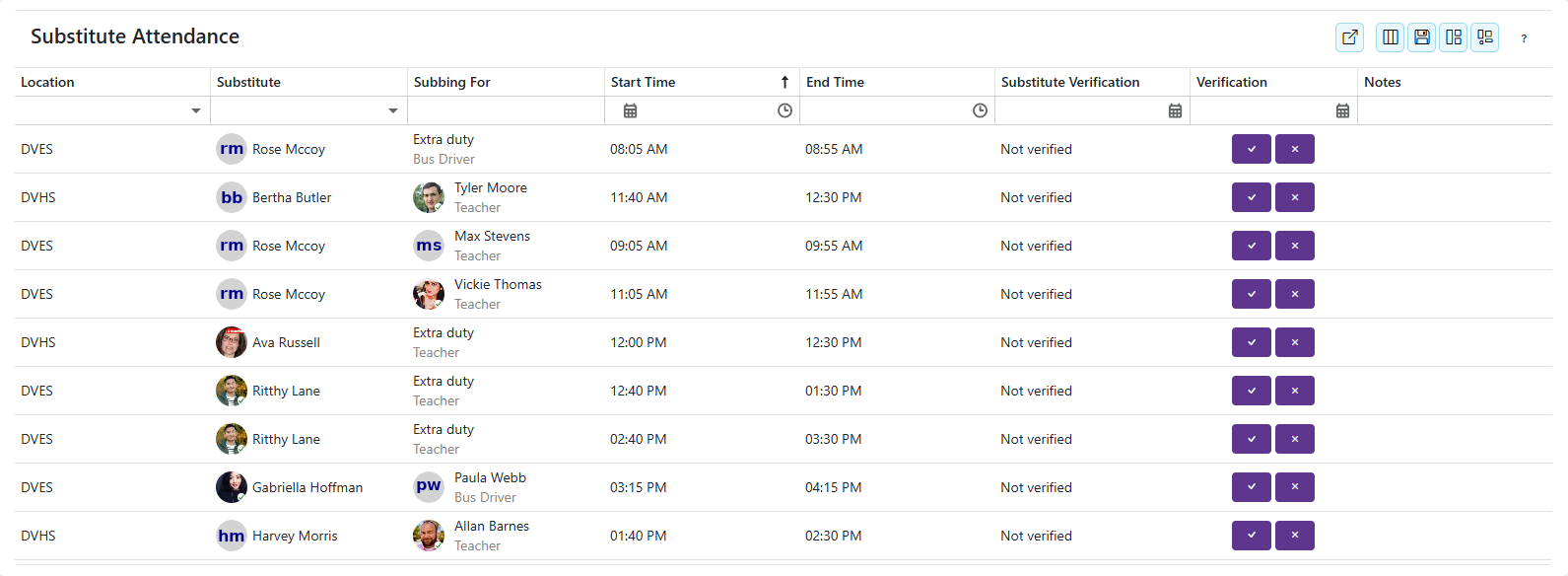Open Verification column calendar filter icon
This screenshot has height=576, width=1568.
pos(1342,110)
